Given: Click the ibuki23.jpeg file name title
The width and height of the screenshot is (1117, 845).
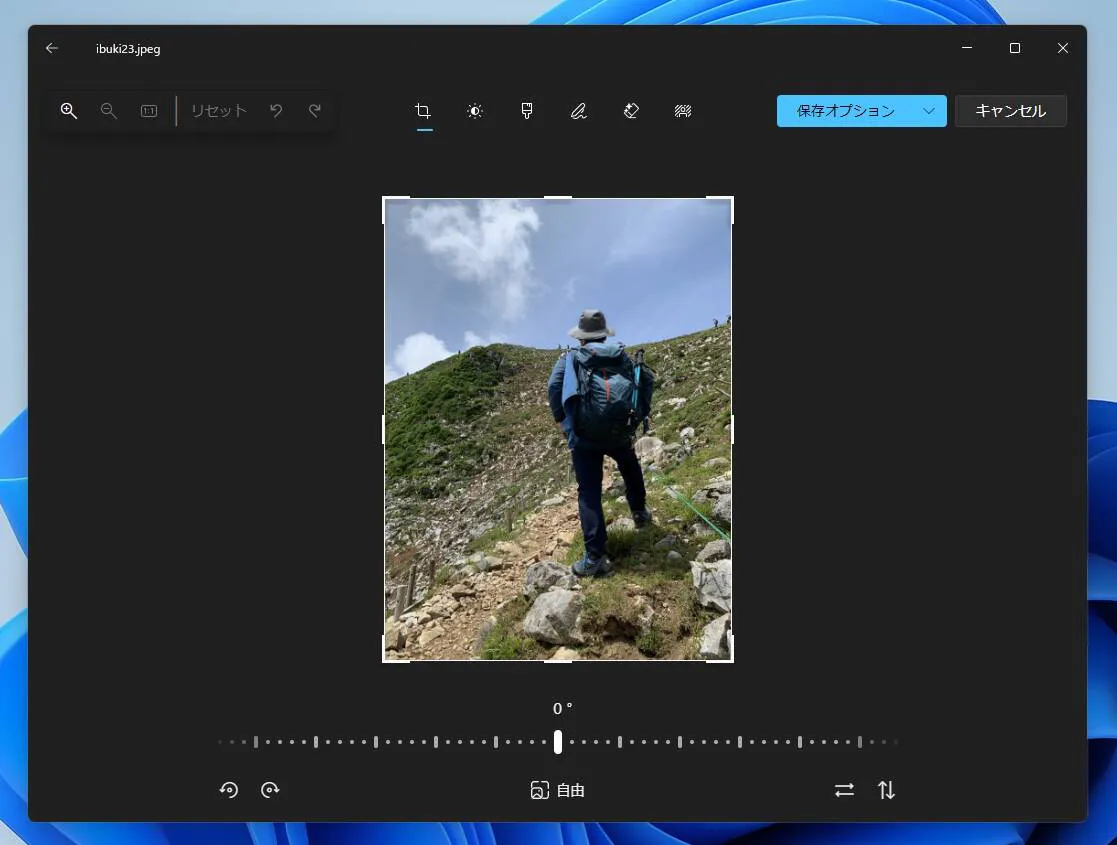Looking at the screenshot, I should [x=128, y=48].
